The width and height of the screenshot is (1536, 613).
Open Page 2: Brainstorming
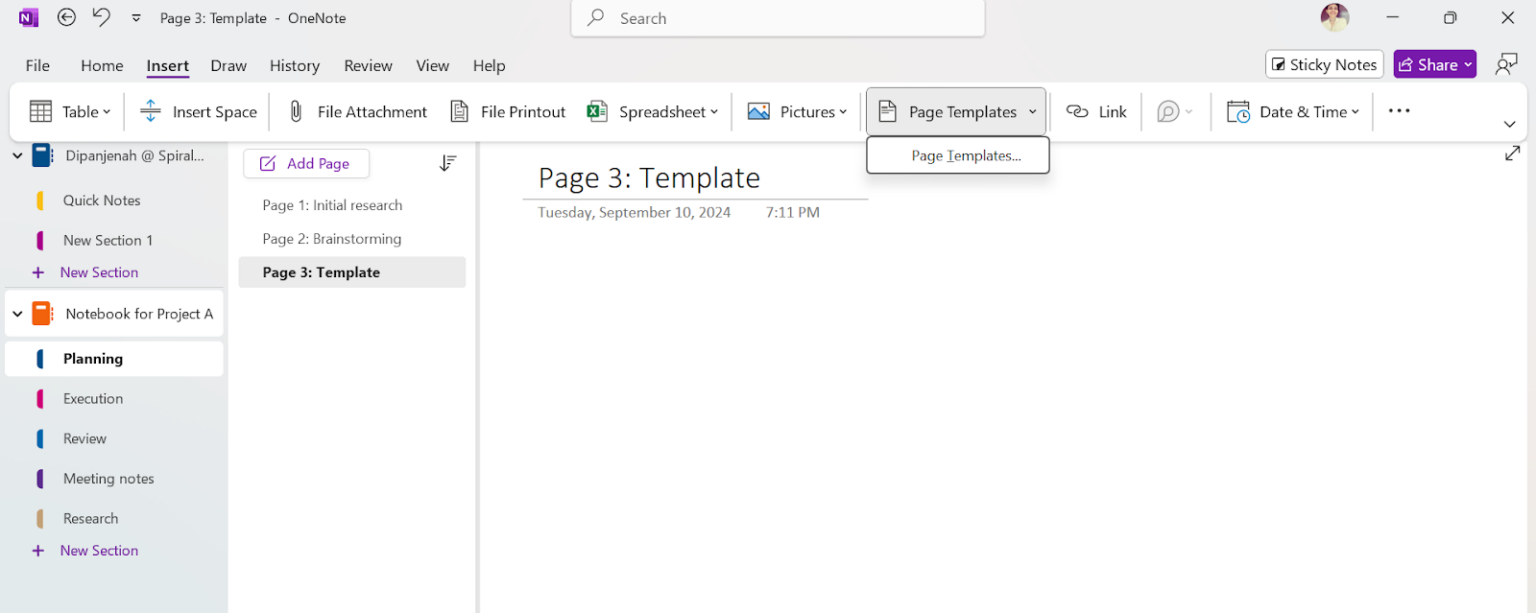(x=331, y=238)
